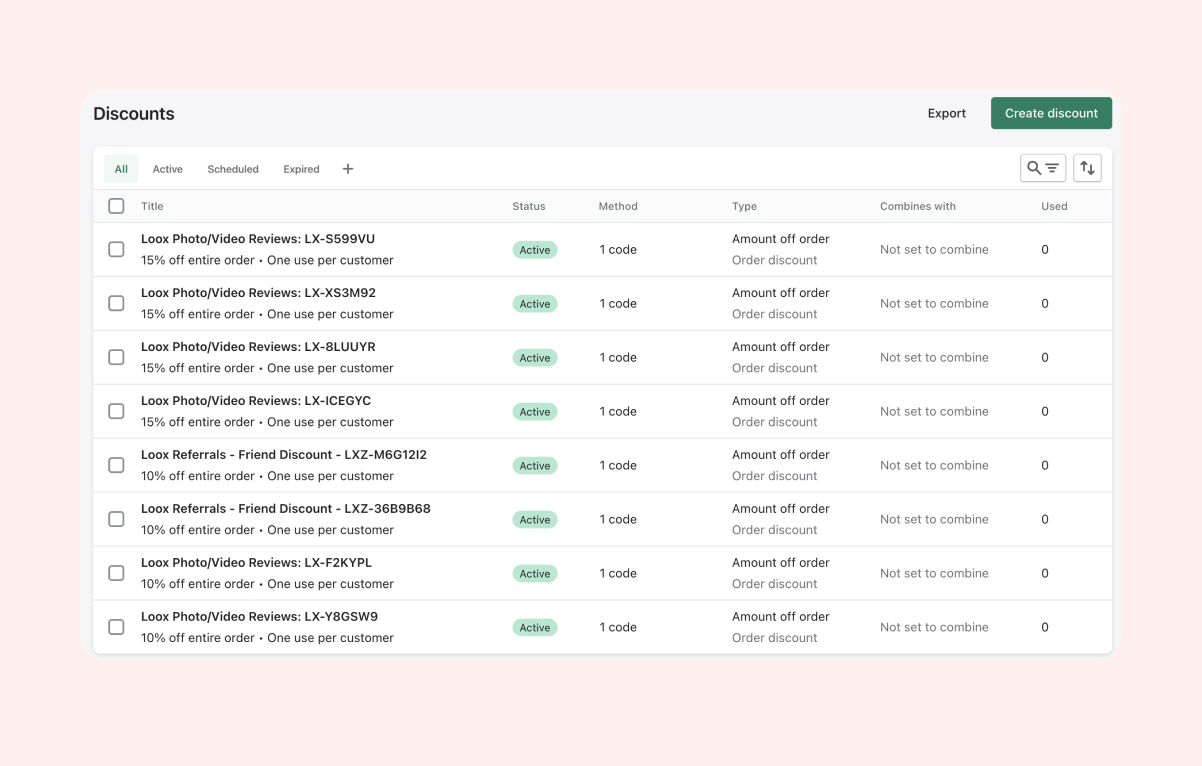Click '1 code' in LX-S599VU row
Screen dimensions: 1202x766
618,249
